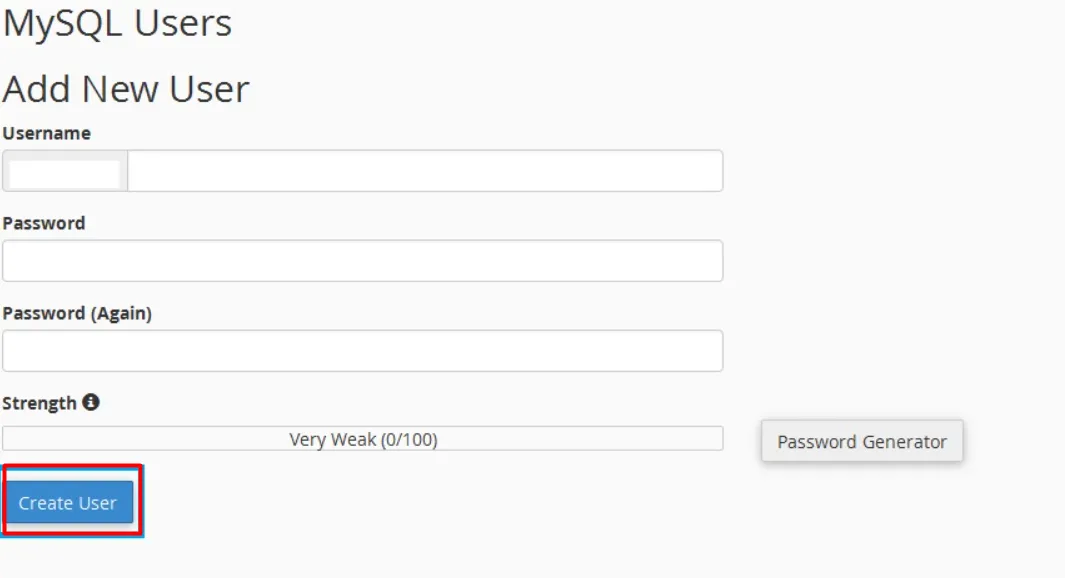Screen dimensions: 1065x578
Task: Submit the new MySQL user form
Action: (69, 503)
